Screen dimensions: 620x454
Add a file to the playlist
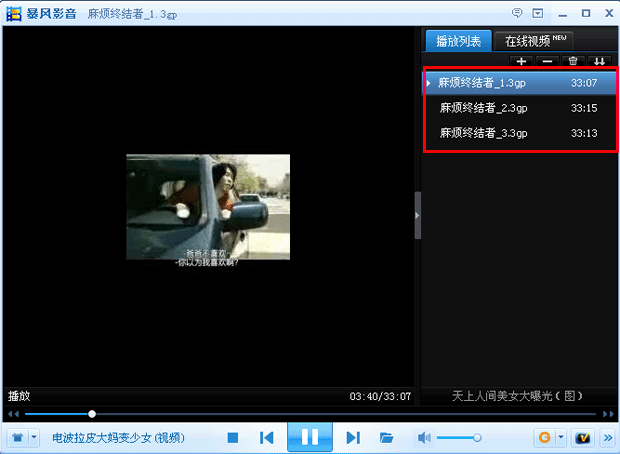[x=521, y=62]
